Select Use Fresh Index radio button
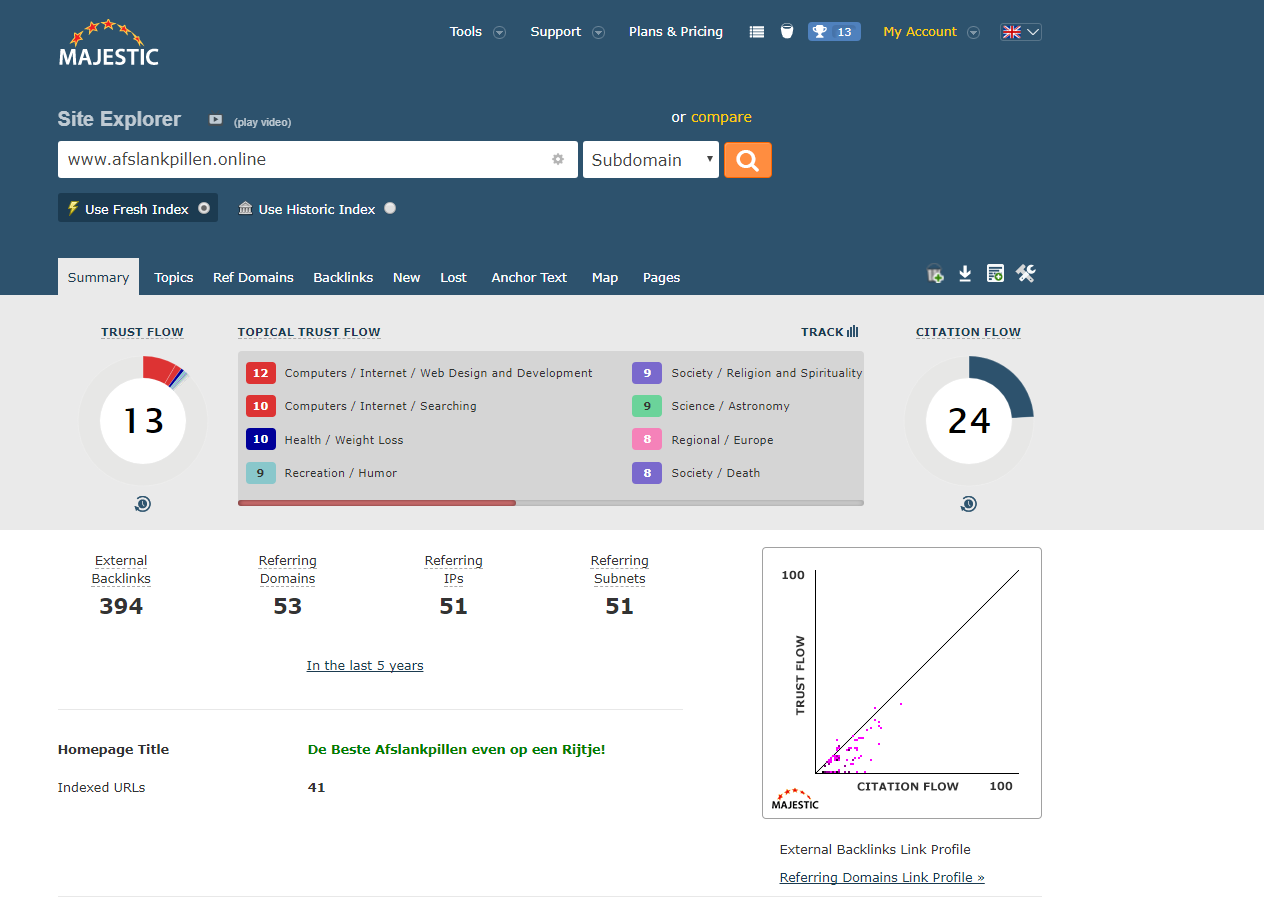The image size is (1264, 900). (204, 208)
